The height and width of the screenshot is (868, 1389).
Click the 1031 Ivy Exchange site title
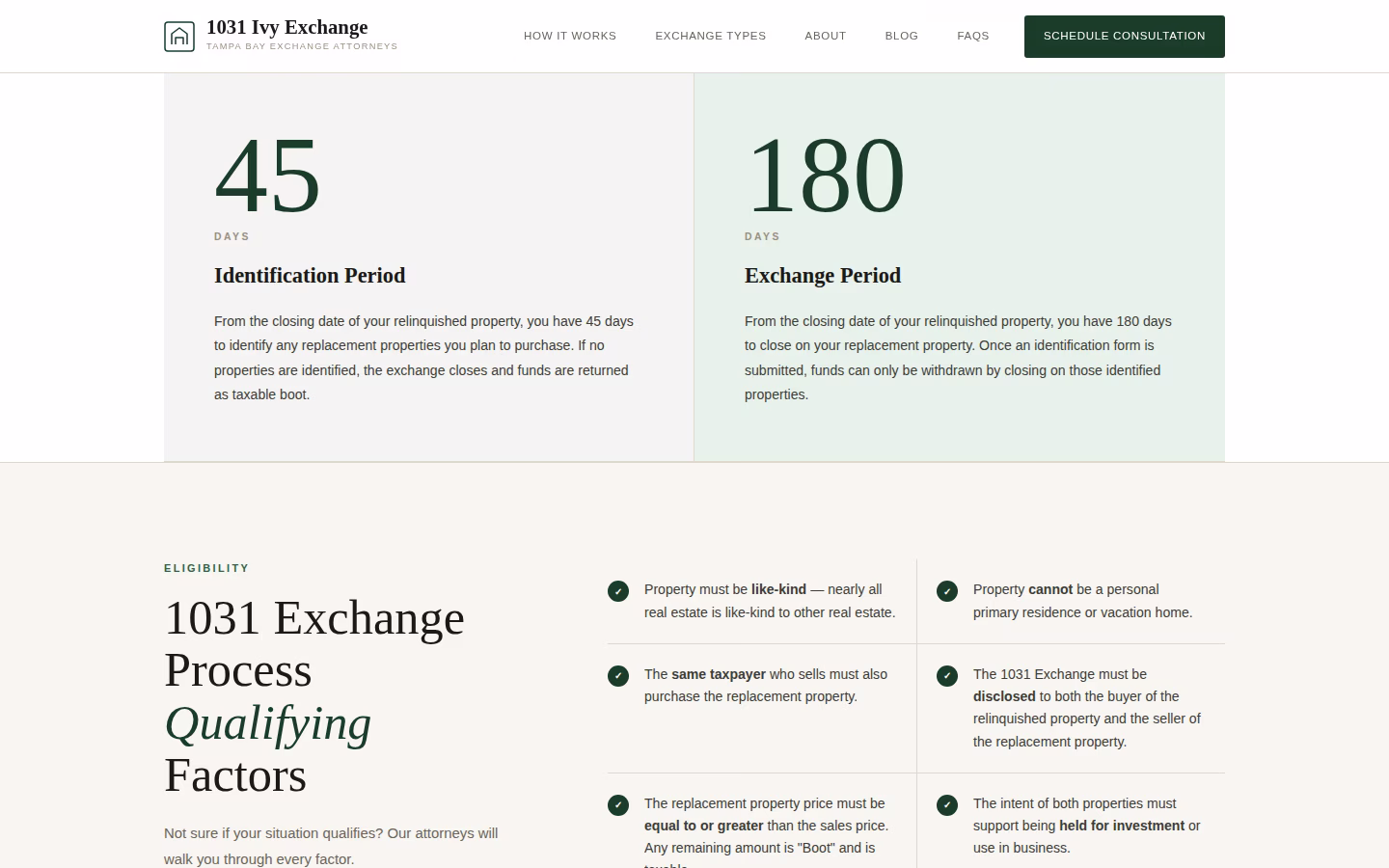tap(287, 27)
